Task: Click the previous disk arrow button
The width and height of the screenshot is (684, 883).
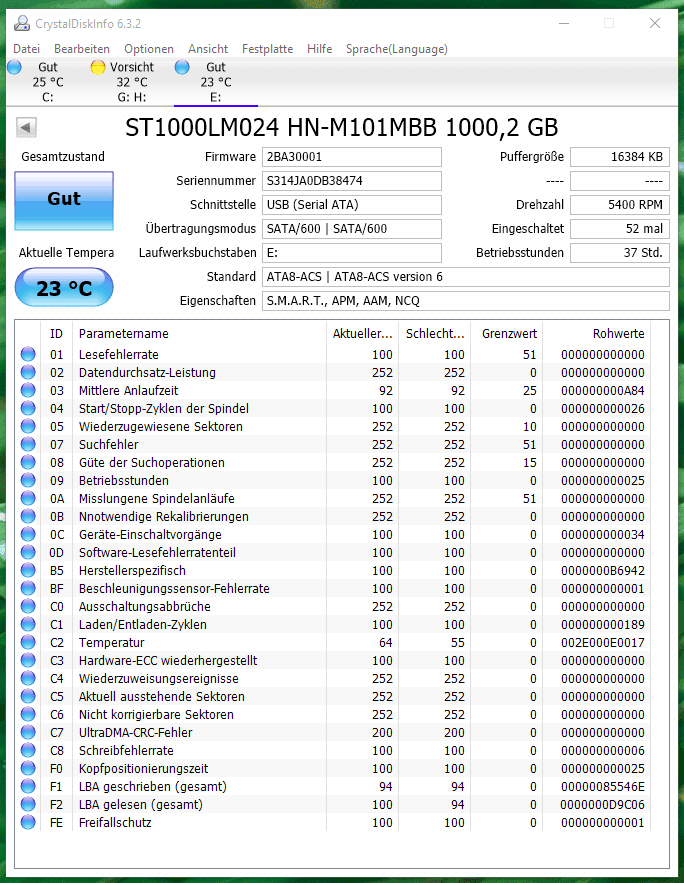Action: [x=26, y=127]
